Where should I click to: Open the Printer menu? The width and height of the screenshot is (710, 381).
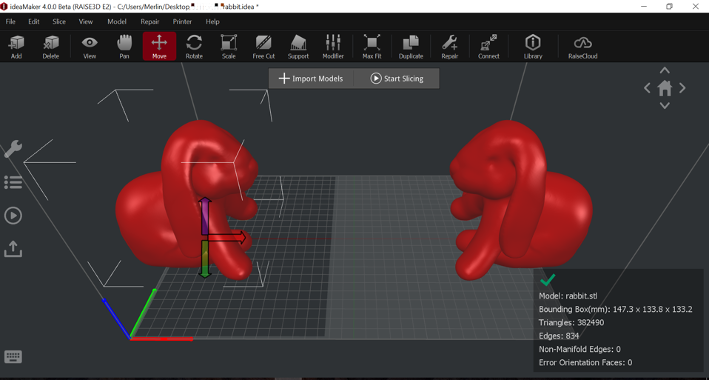coord(182,21)
